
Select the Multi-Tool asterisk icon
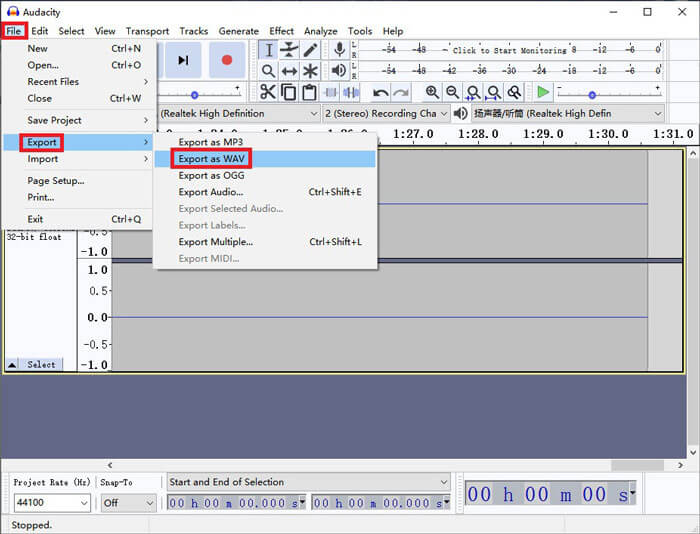click(310, 71)
